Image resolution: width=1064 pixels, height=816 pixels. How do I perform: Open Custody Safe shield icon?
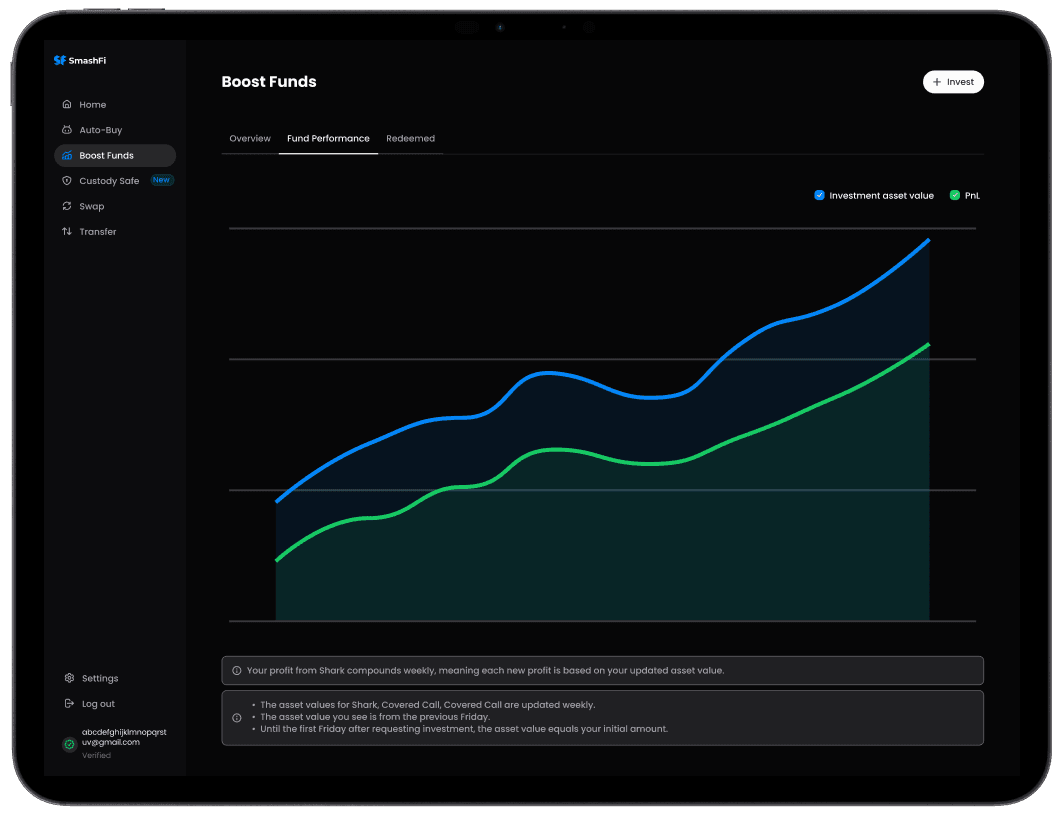coord(66,180)
